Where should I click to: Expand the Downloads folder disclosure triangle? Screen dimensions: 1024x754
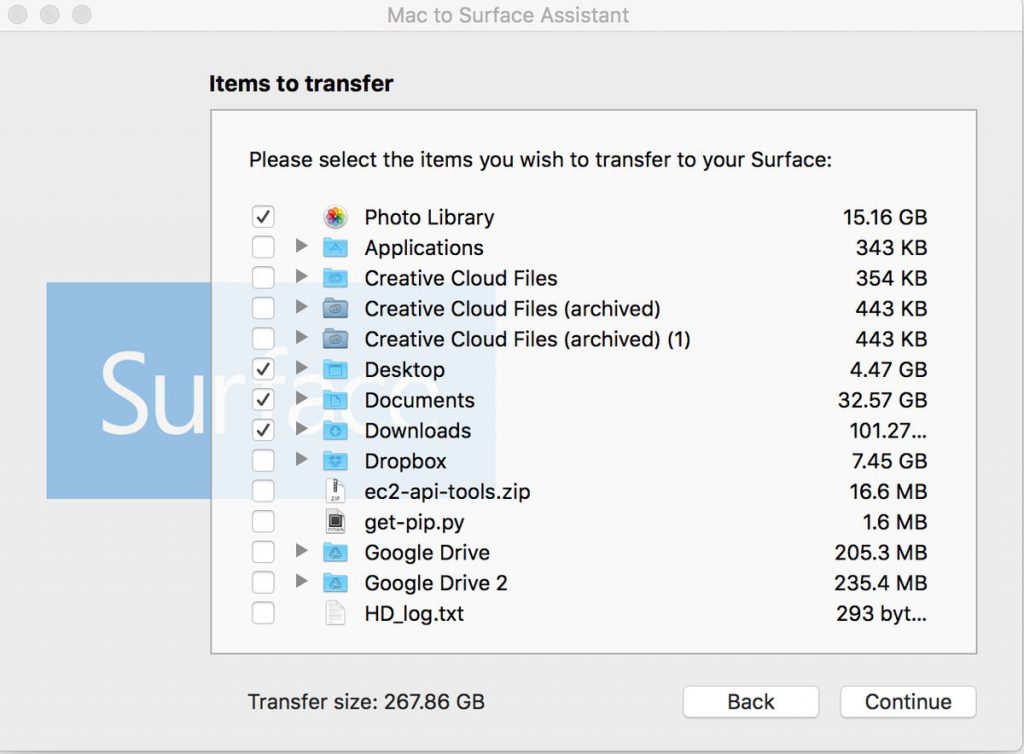click(301, 428)
